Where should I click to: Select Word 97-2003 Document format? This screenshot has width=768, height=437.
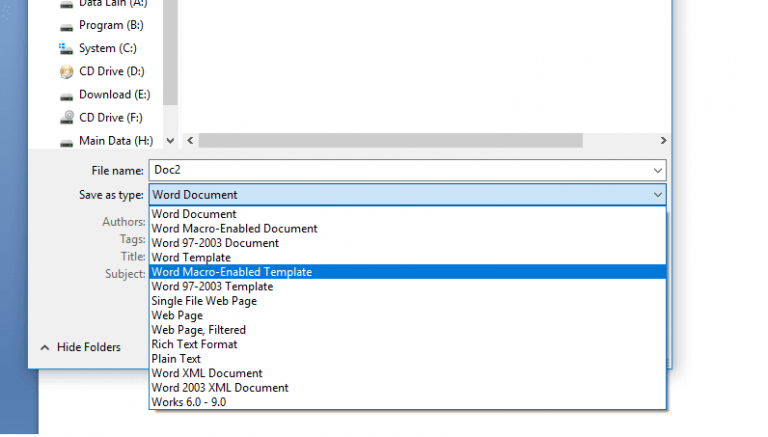click(x=408, y=243)
